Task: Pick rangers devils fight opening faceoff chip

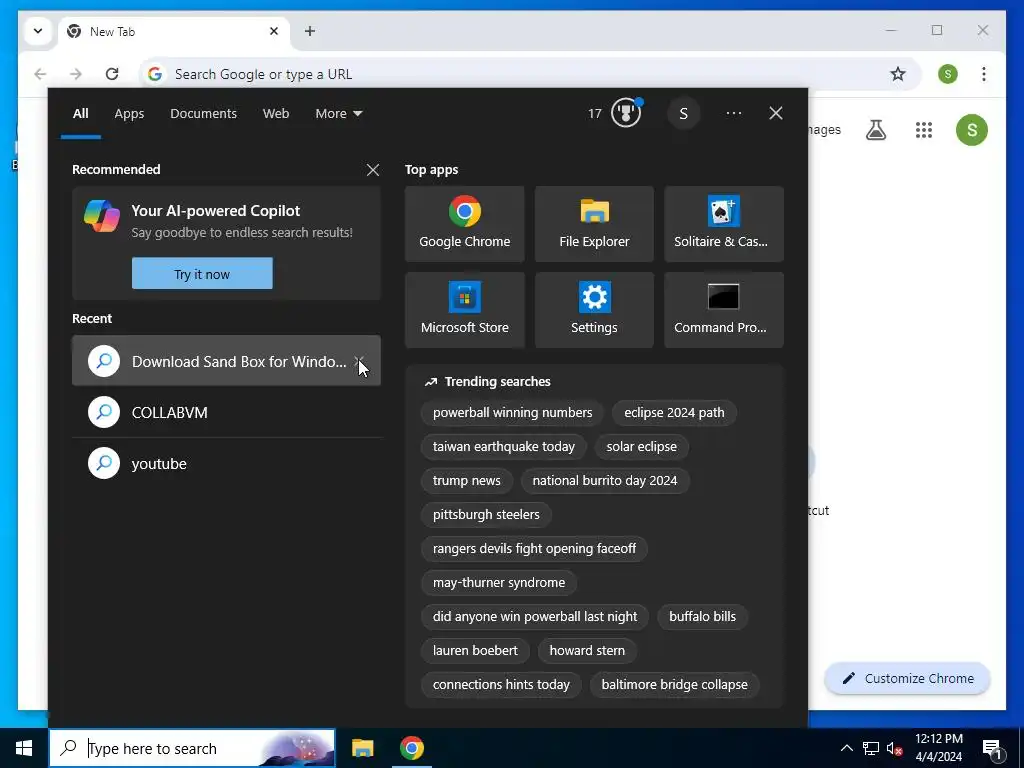Action: click(x=534, y=549)
